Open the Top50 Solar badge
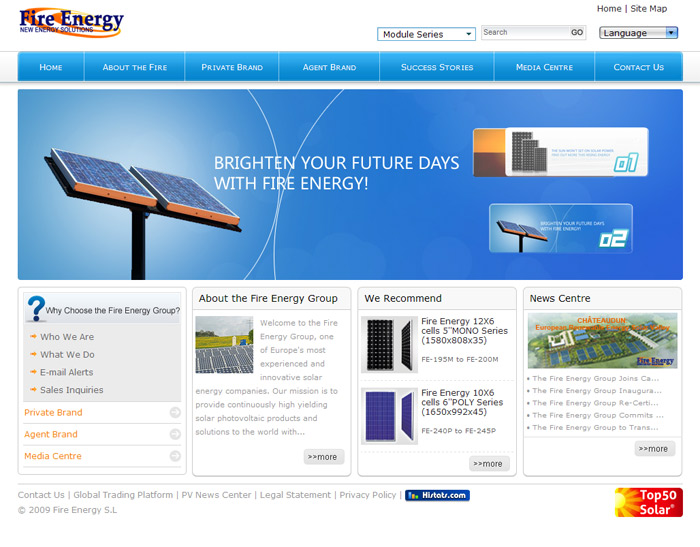This screenshot has height=547, width=700. pos(649,502)
